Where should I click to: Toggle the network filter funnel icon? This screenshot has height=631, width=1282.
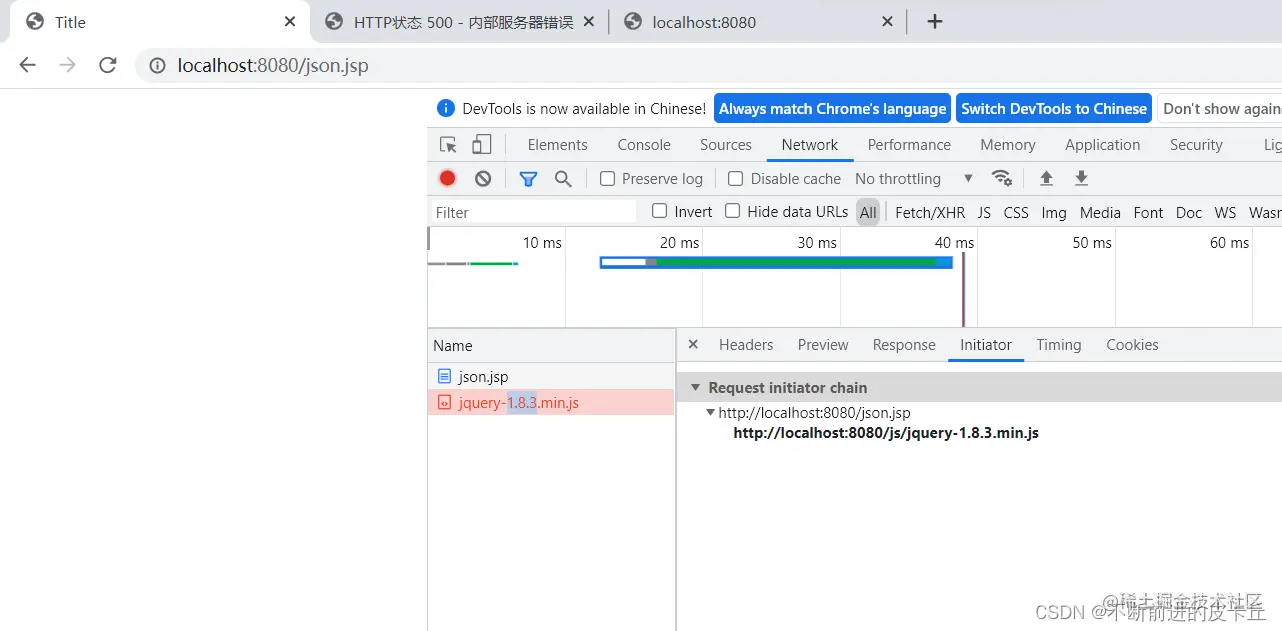coord(528,178)
